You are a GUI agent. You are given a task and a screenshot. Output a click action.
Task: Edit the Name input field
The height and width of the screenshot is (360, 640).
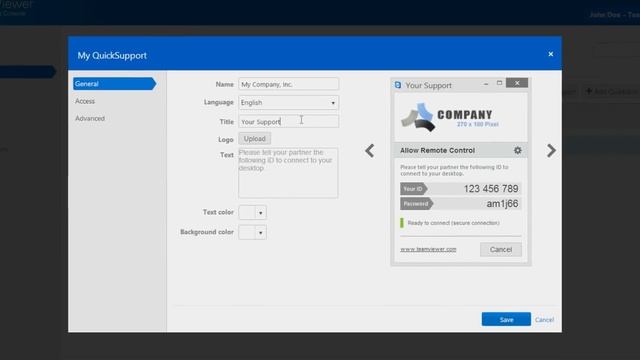click(x=289, y=84)
